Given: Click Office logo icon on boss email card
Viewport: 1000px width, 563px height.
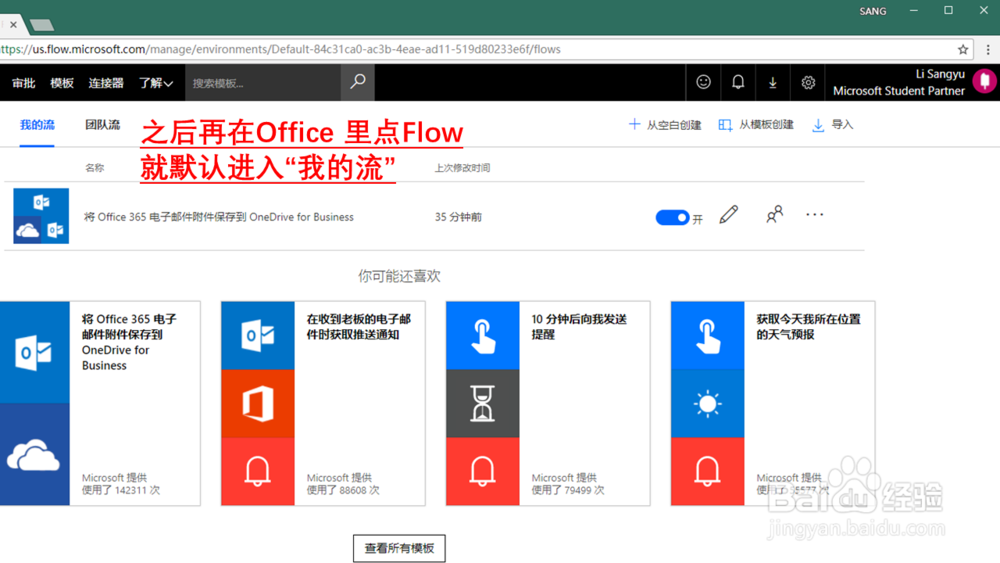Looking at the screenshot, I should [258, 404].
